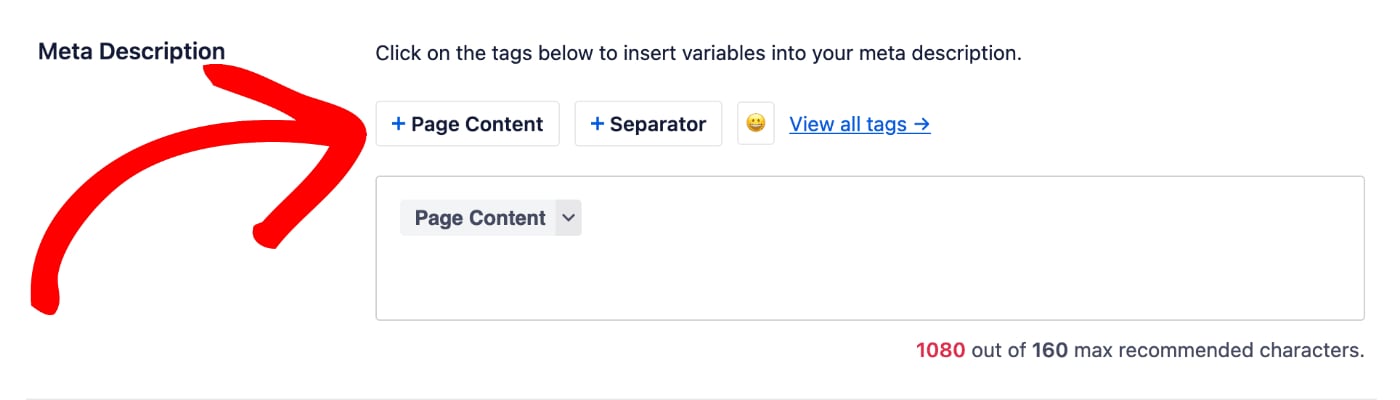This screenshot has height=400, width=1400.
Task: Click the red 1080 character count
Action: click(x=940, y=350)
